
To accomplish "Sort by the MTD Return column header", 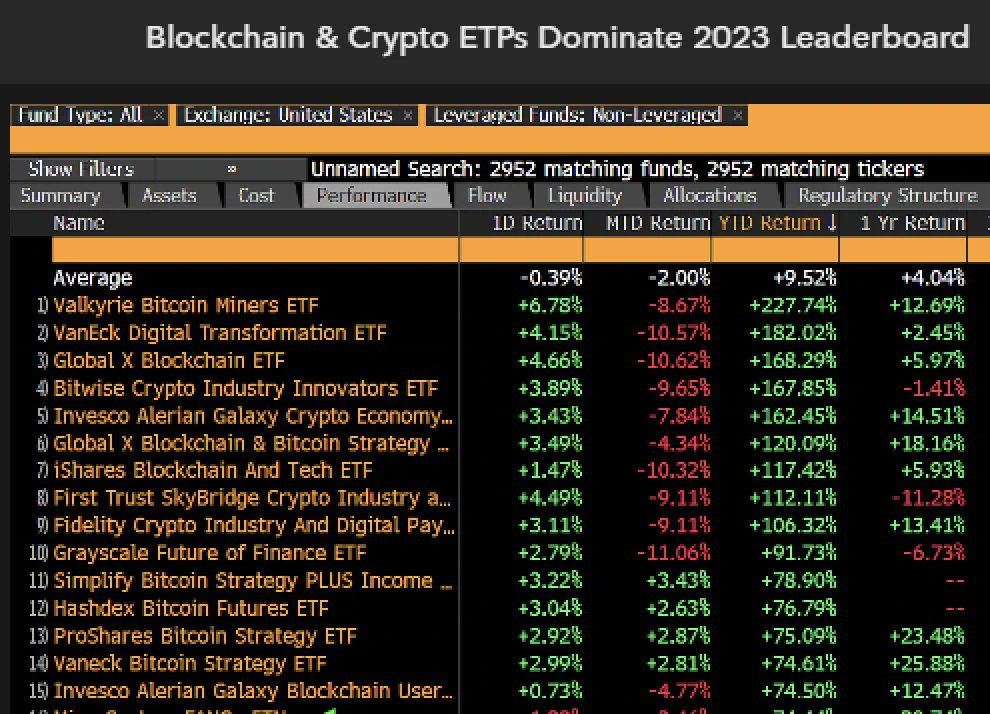I will coord(657,223).
